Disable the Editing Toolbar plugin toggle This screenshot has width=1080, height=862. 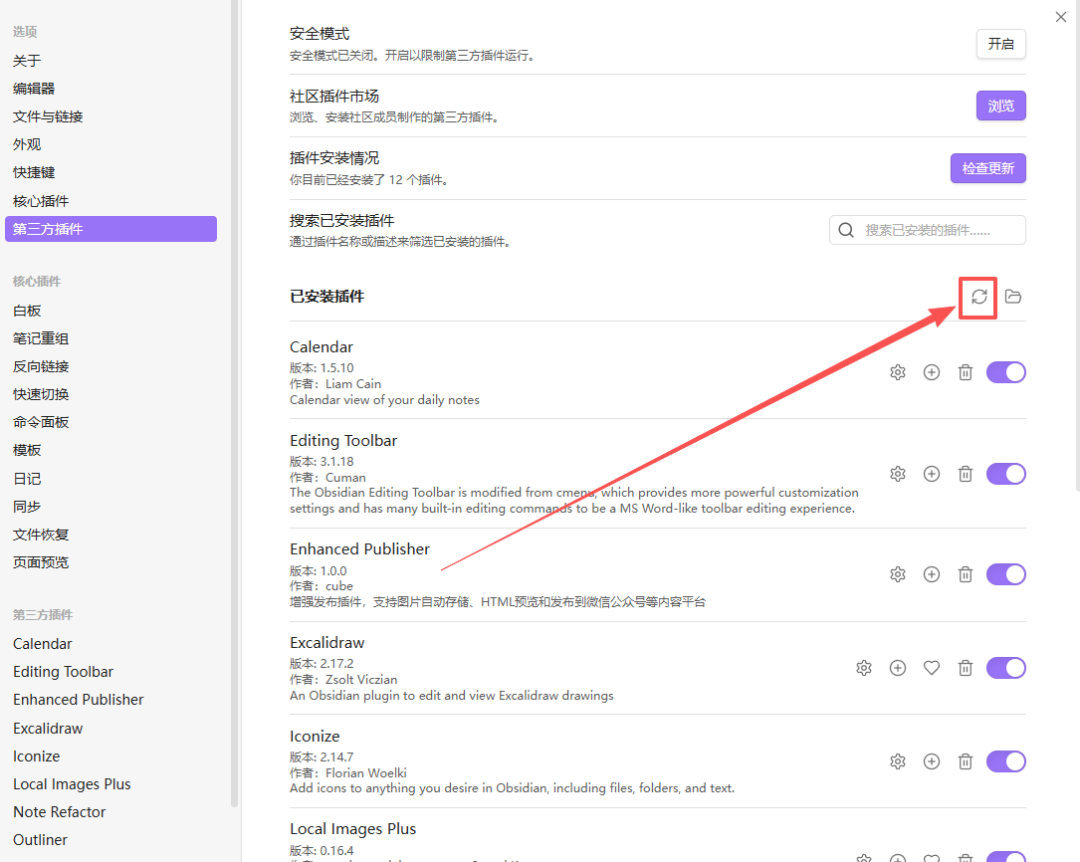(1006, 474)
